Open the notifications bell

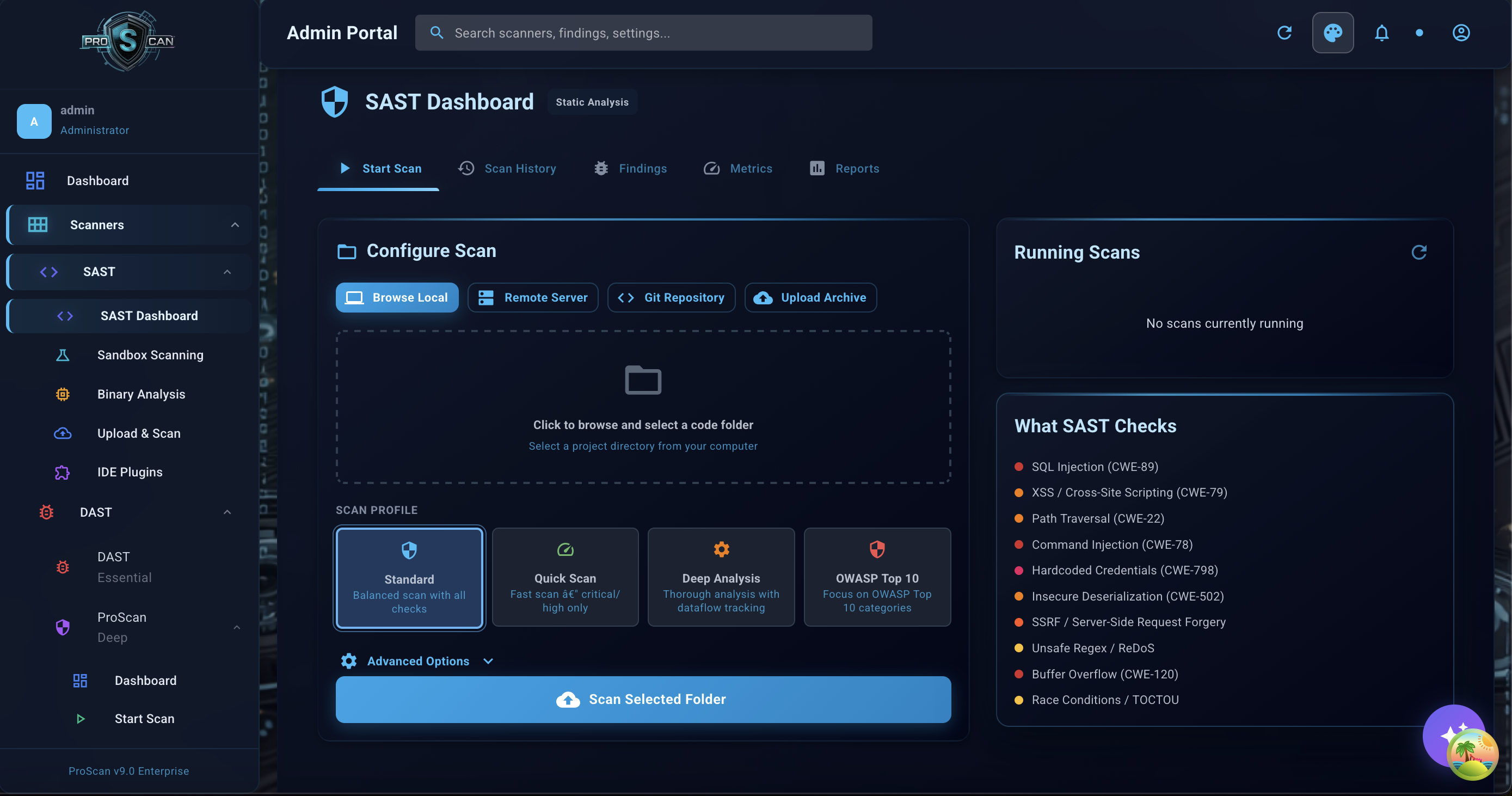[x=1381, y=33]
